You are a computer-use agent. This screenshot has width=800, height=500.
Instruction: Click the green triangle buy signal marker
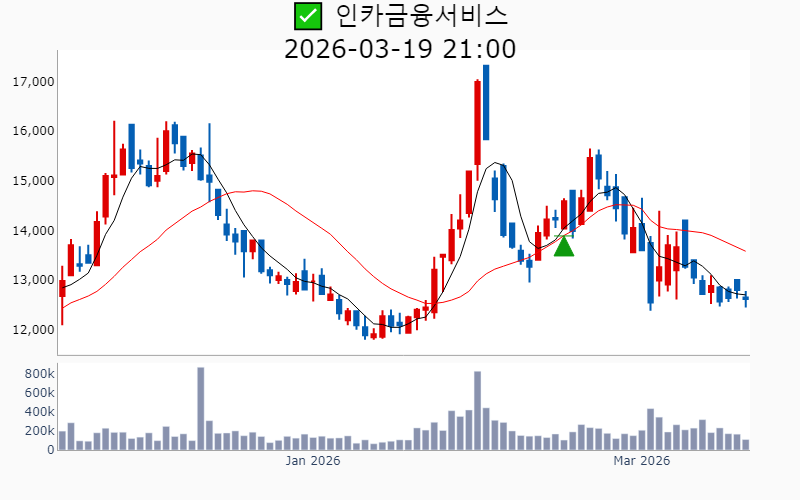click(564, 246)
